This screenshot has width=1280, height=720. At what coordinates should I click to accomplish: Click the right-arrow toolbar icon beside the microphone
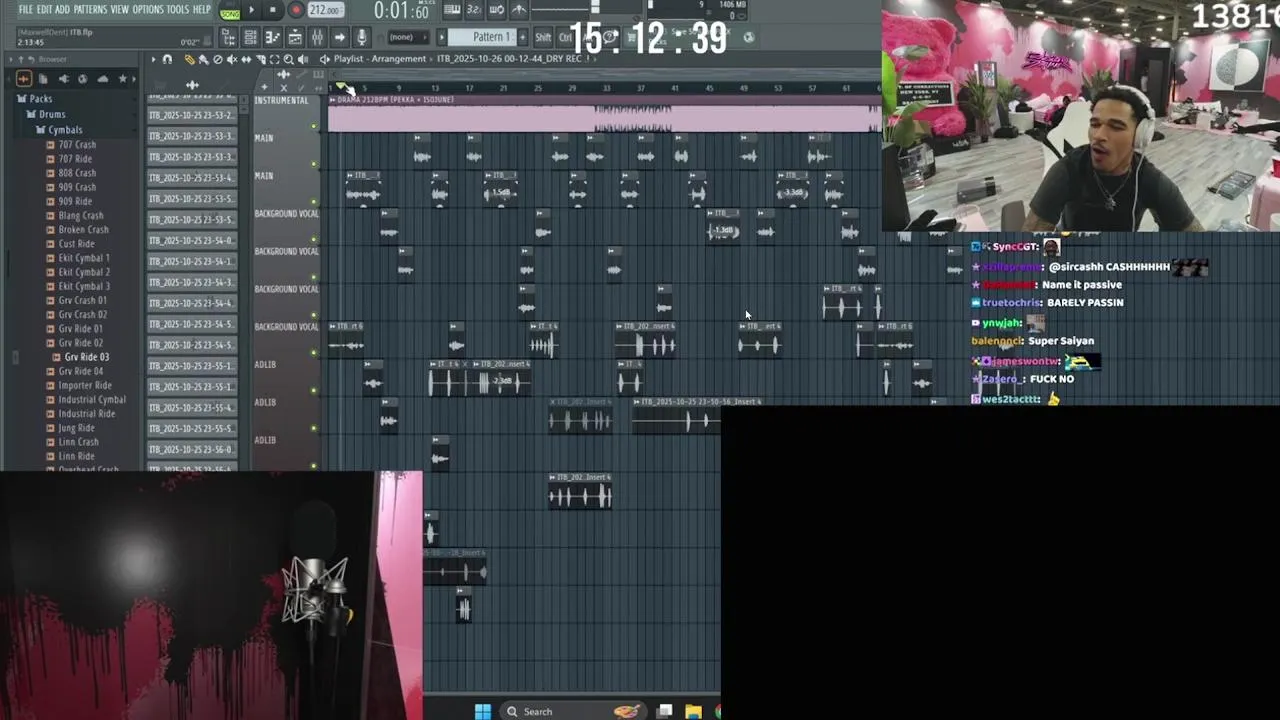point(339,37)
